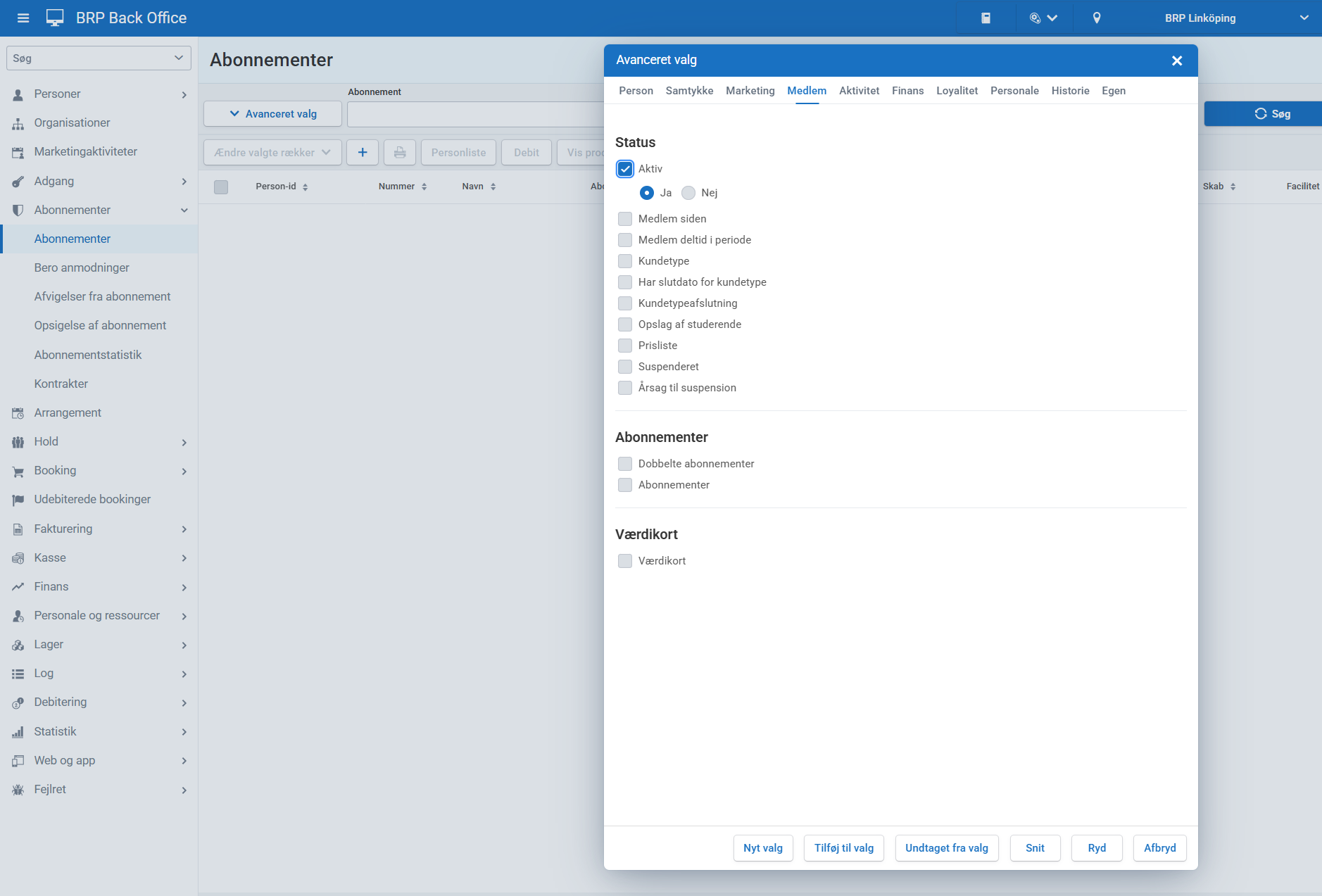Click the location pin icon
The width and height of the screenshot is (1322, 896).
coord(1096,18)
